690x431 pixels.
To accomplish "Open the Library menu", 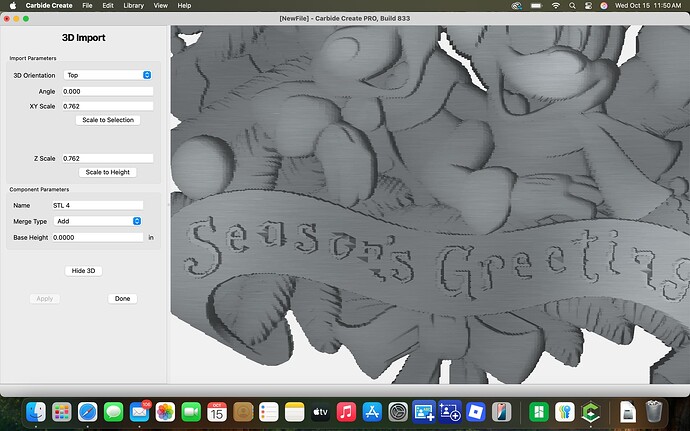I will (133, 6).
